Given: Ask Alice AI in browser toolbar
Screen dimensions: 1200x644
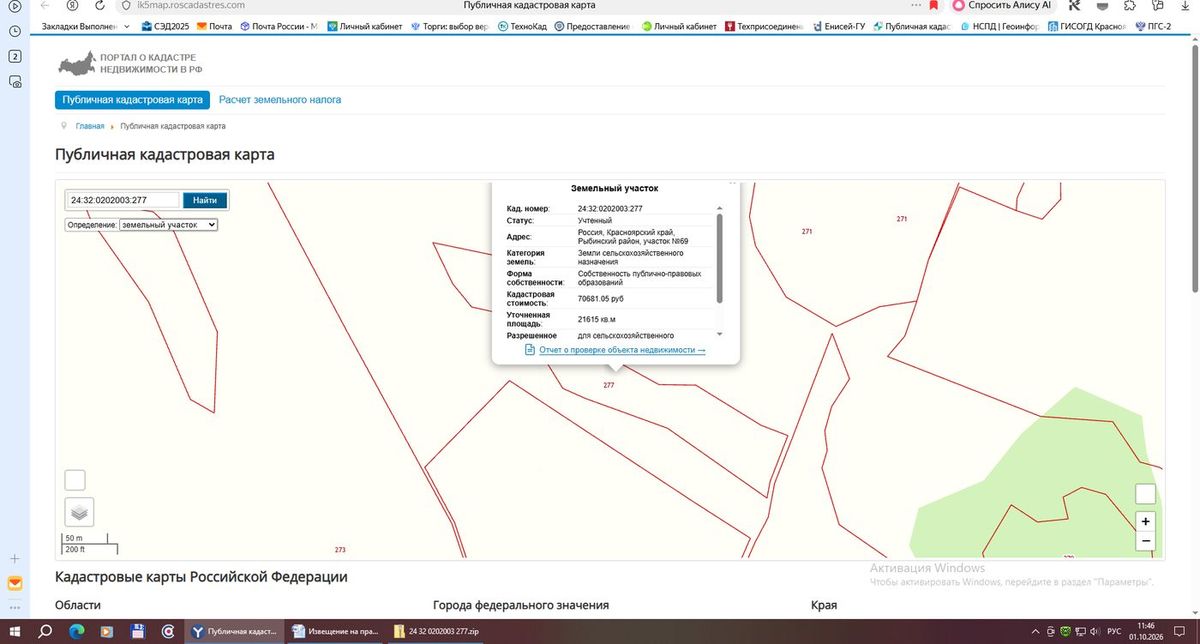Looking at the screenshot, I should pos(1003,5).
